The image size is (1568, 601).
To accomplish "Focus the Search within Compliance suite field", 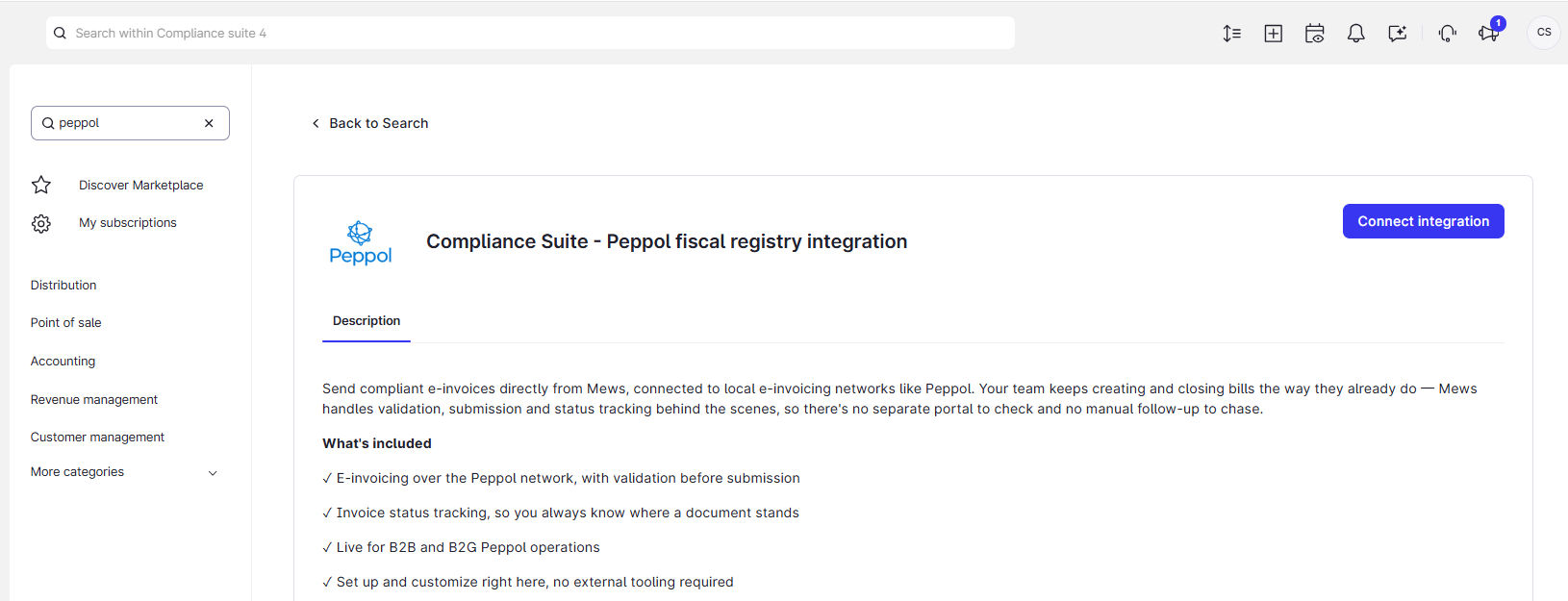I will point(530,33).
